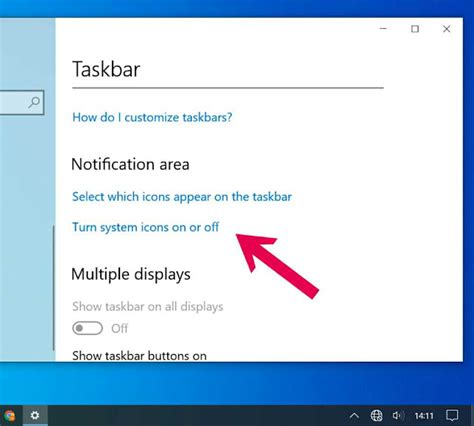Click the Settings sidebar scrollbar

[x=53, y=288]
